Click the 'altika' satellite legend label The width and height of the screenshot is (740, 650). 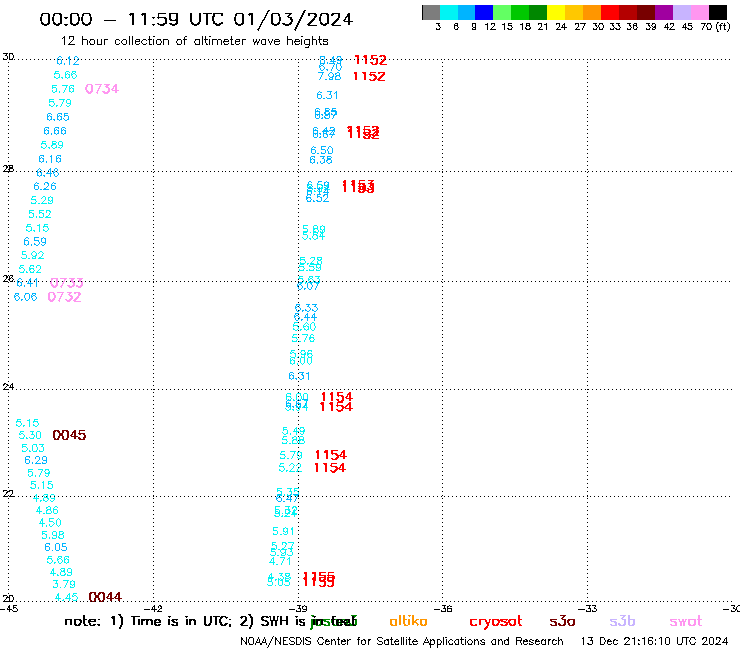(x=408, y=621)
